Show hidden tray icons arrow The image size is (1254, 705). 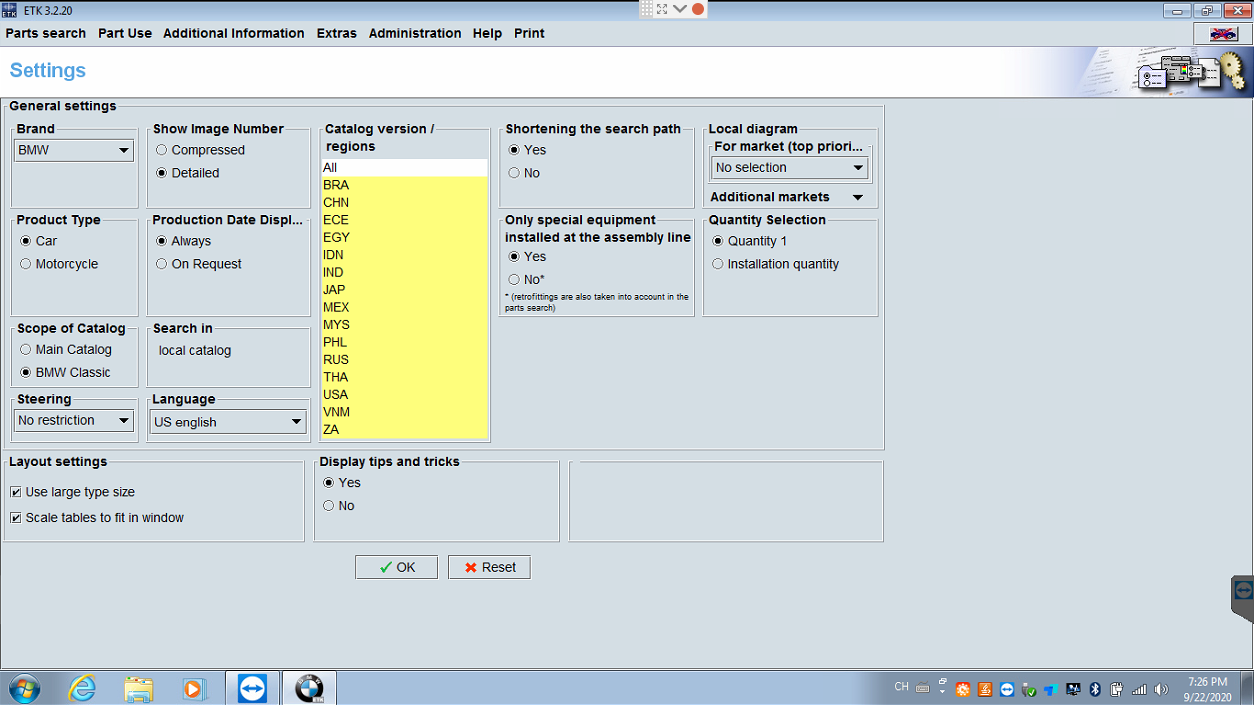pyautogui.click(x=942, y=690)
